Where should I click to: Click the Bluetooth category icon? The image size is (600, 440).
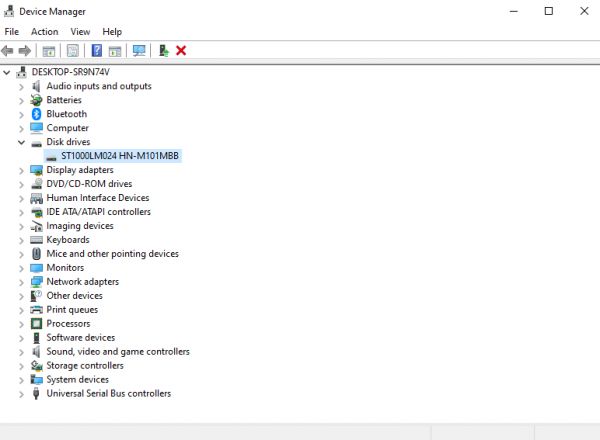37,114
